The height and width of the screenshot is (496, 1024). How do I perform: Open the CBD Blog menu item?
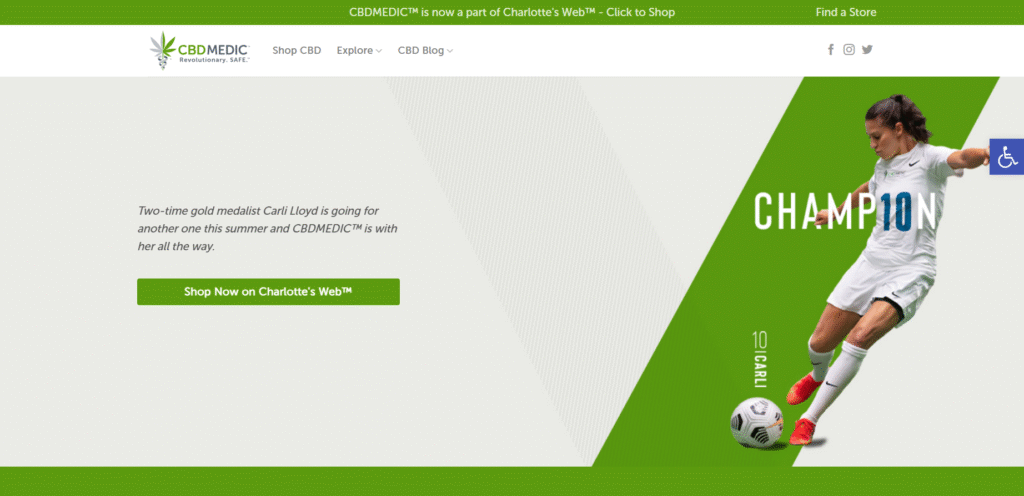point(420,50)
